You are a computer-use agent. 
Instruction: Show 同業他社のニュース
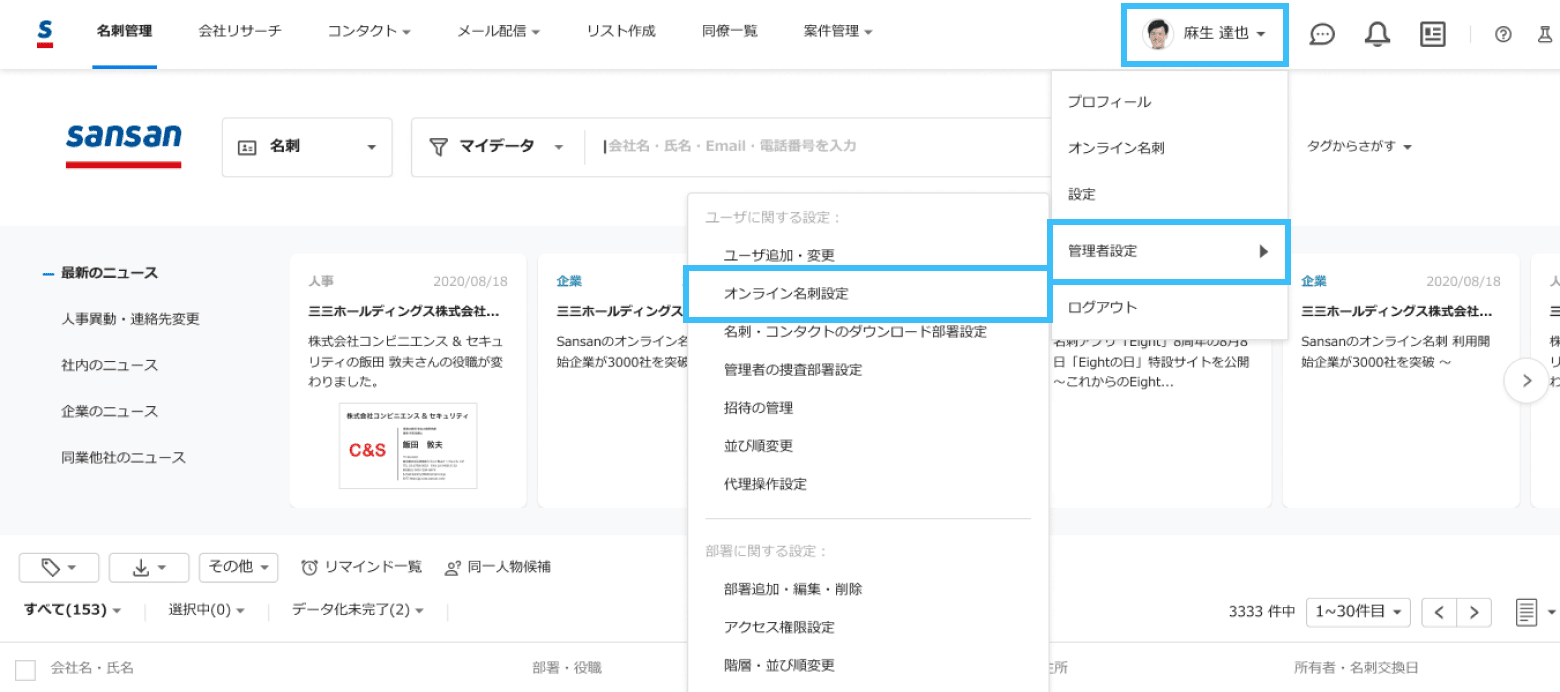(x=123, y=457)
